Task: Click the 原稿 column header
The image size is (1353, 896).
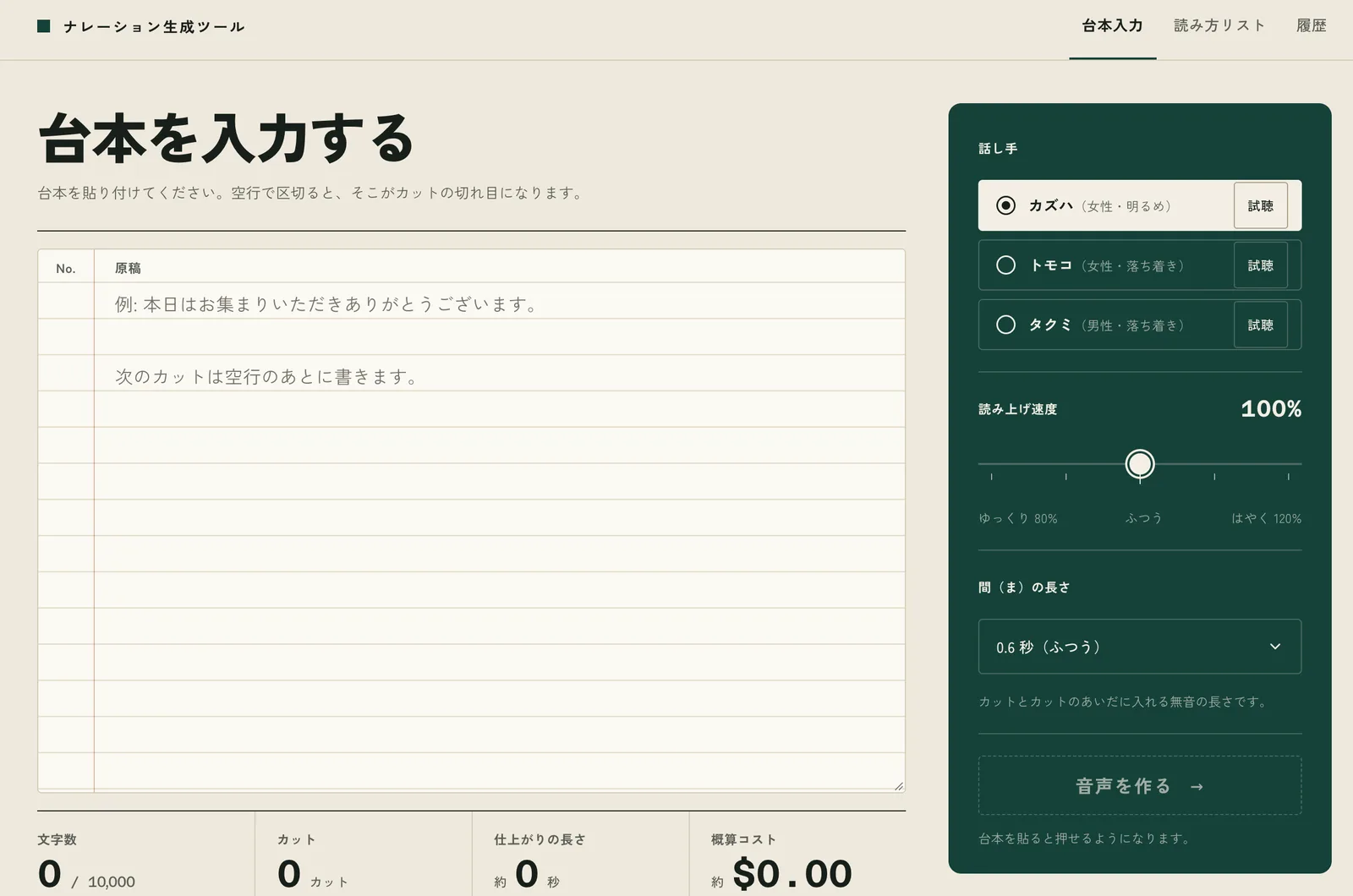Action: point(128,268)
